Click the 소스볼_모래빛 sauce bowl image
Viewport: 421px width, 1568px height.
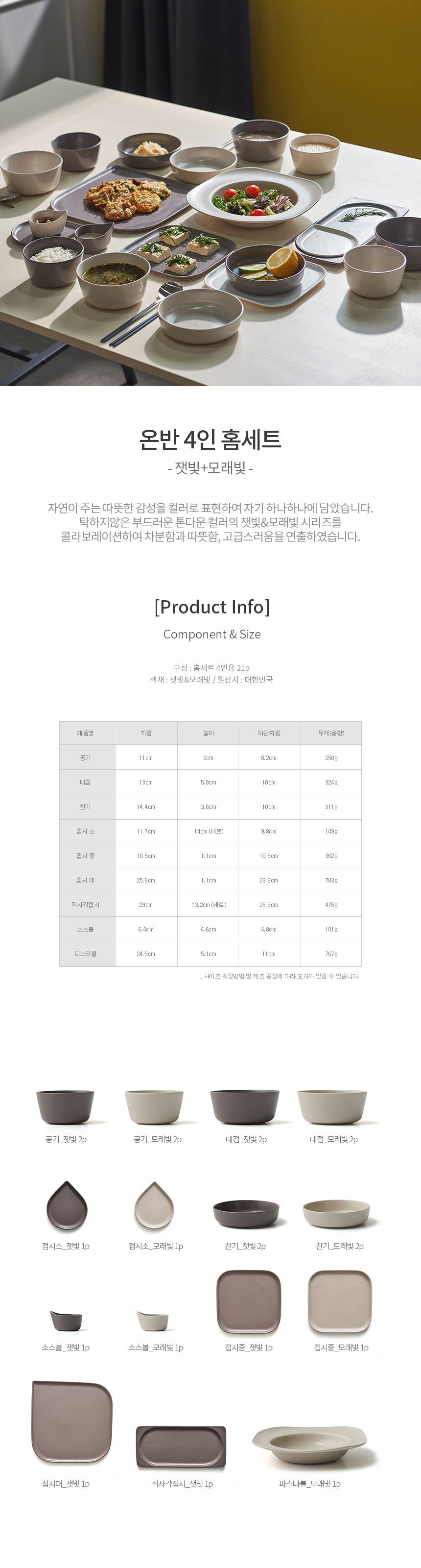153,1320
